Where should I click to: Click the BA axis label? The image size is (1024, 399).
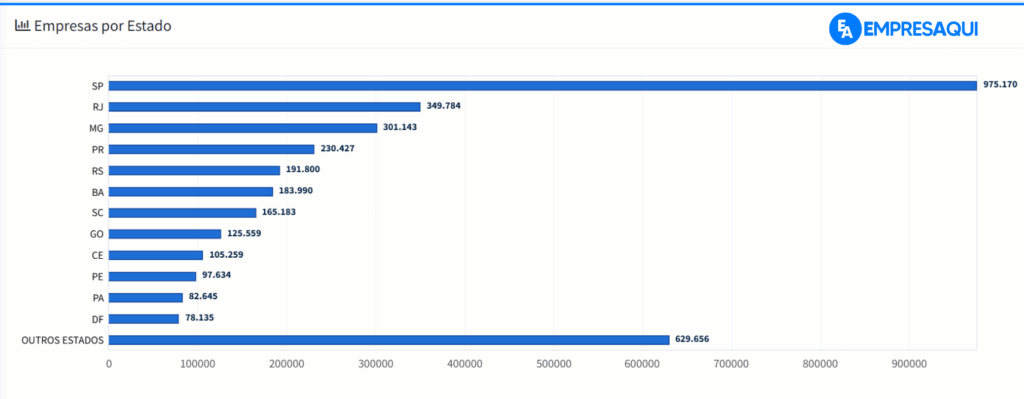coord(97,191)
